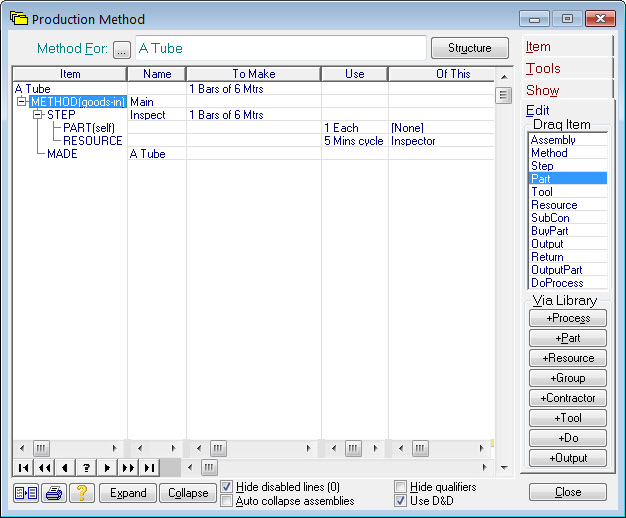Select the MADE tree row
626x518 pixels.
click(62, 154)
